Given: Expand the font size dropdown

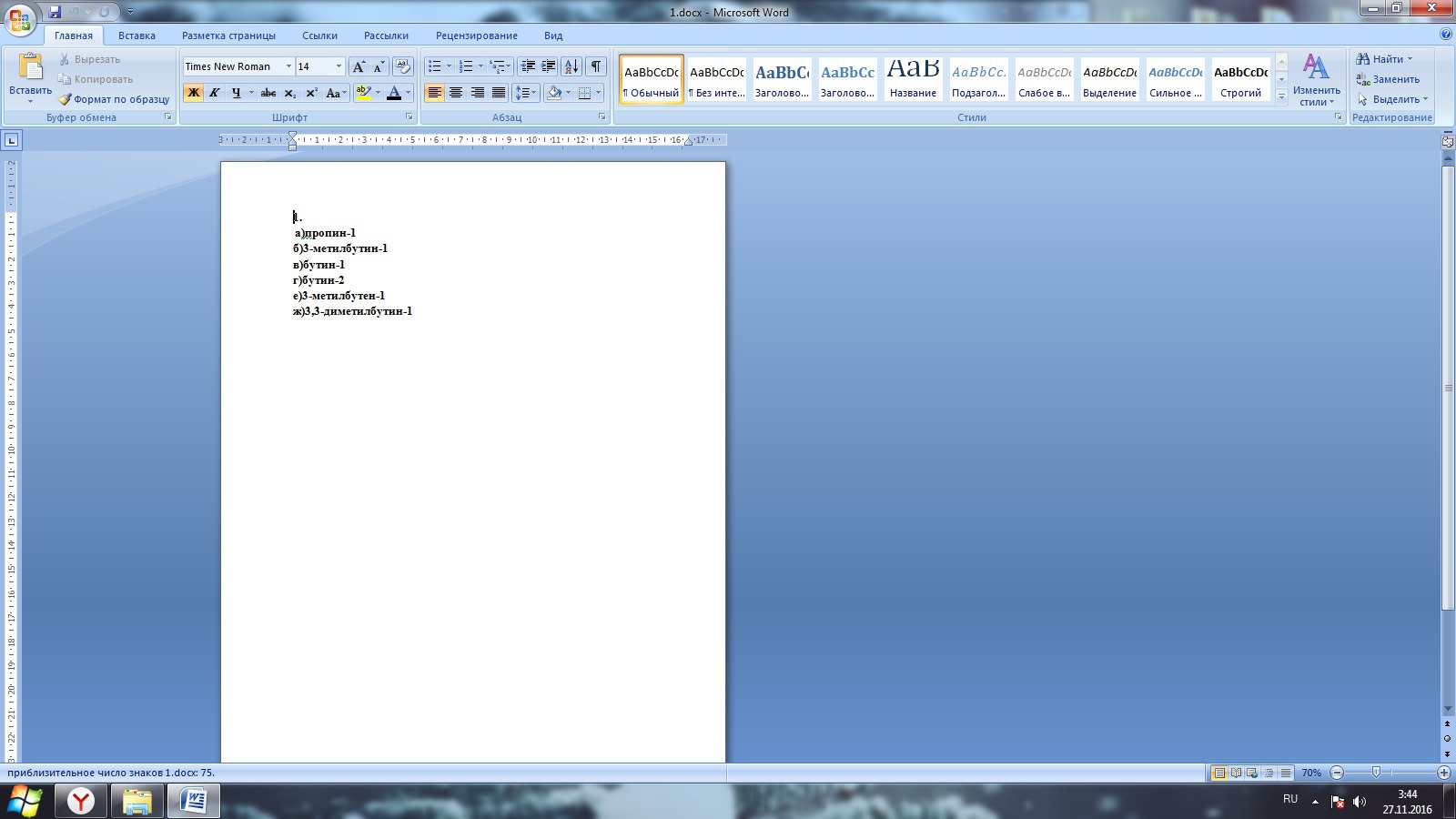Looking at the screenshot, I should [339, 66].
